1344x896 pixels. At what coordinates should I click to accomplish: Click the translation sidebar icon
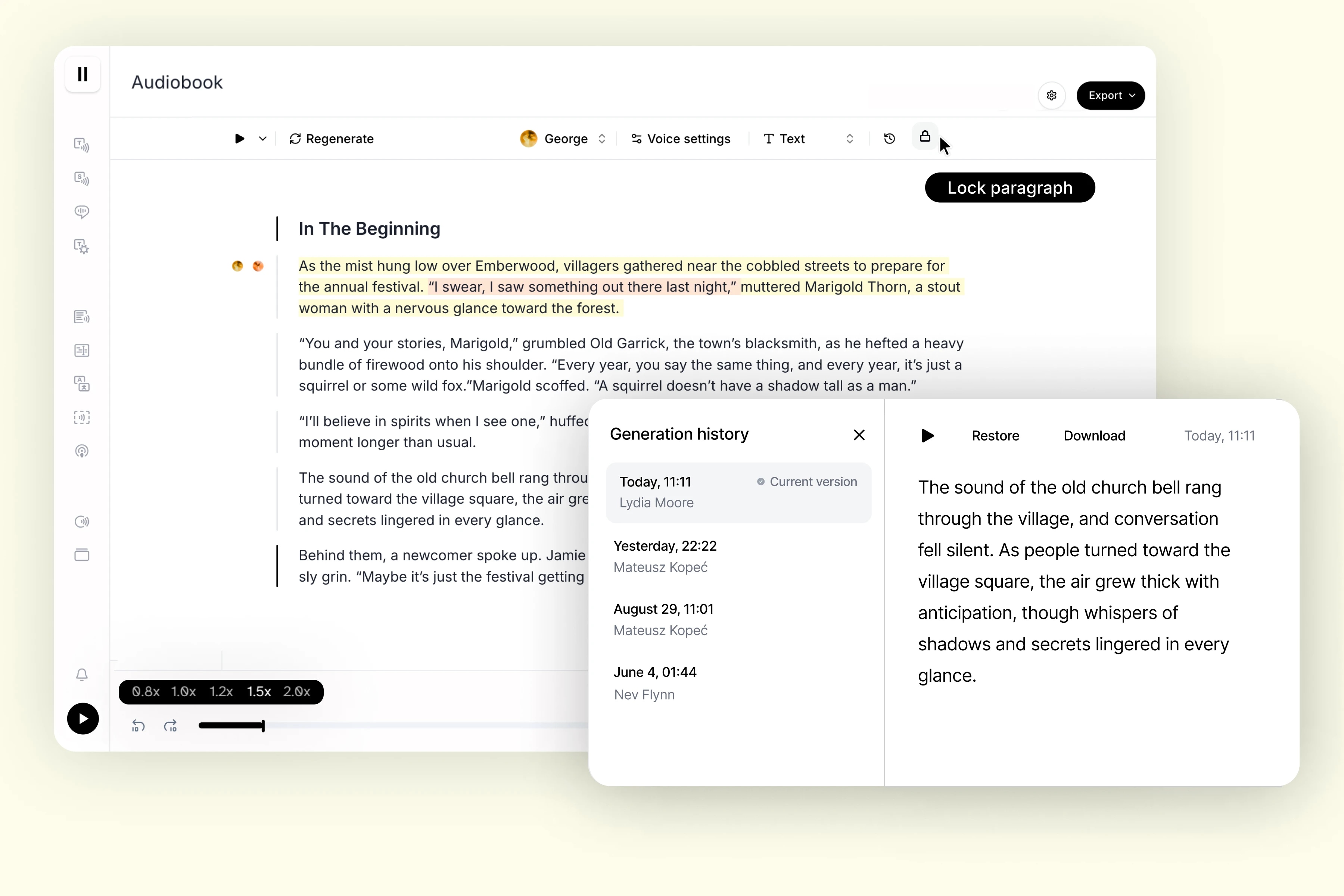pos(82,384)
